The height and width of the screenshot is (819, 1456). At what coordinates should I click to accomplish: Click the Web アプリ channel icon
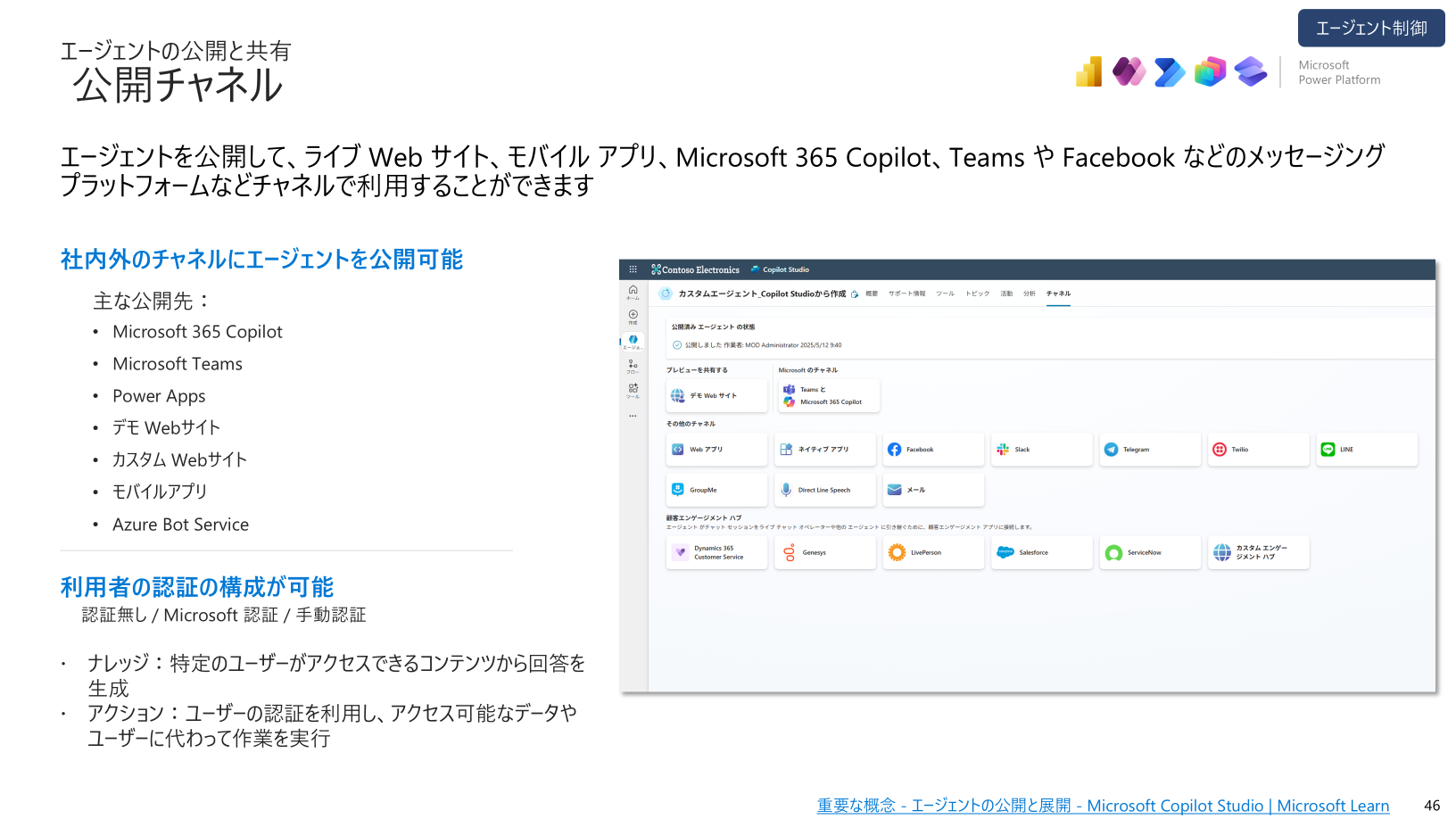(677, 450)
